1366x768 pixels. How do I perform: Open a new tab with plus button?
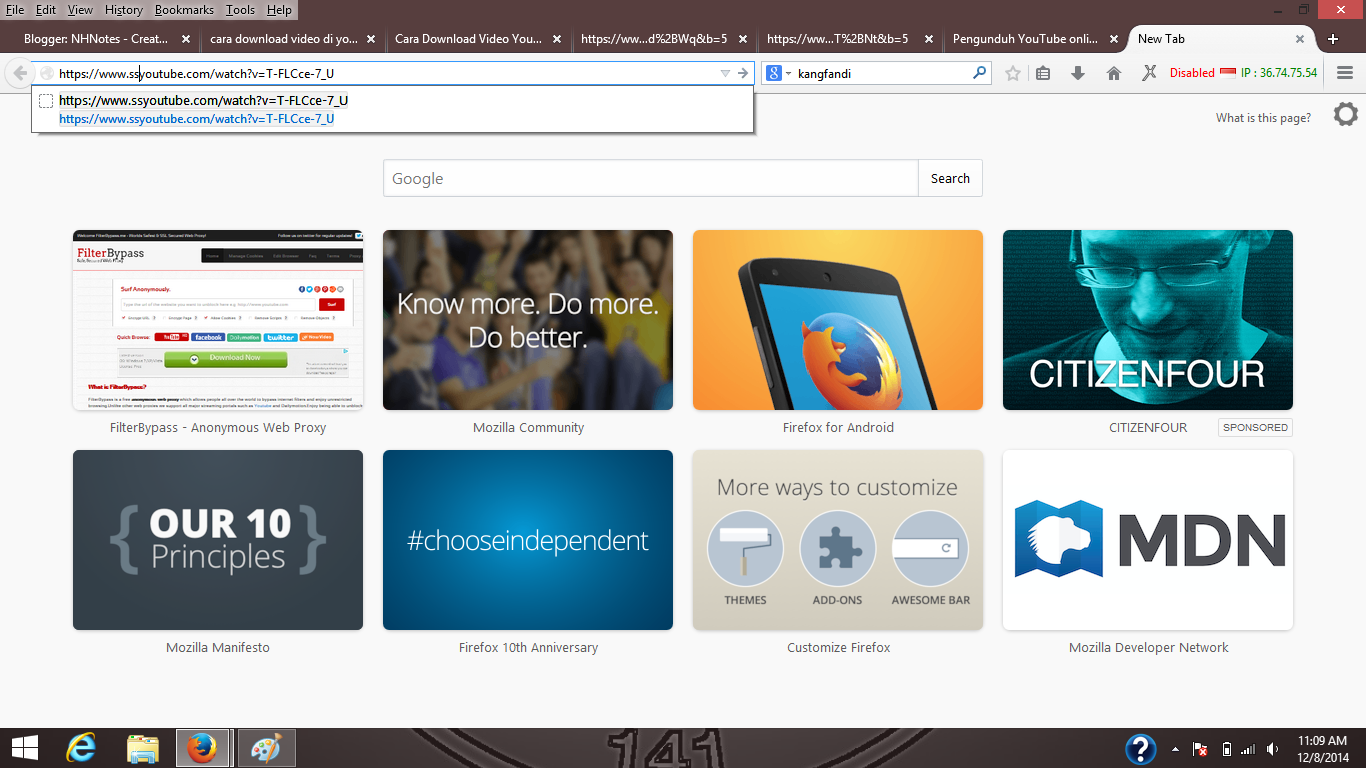(x=1332, y=39)
